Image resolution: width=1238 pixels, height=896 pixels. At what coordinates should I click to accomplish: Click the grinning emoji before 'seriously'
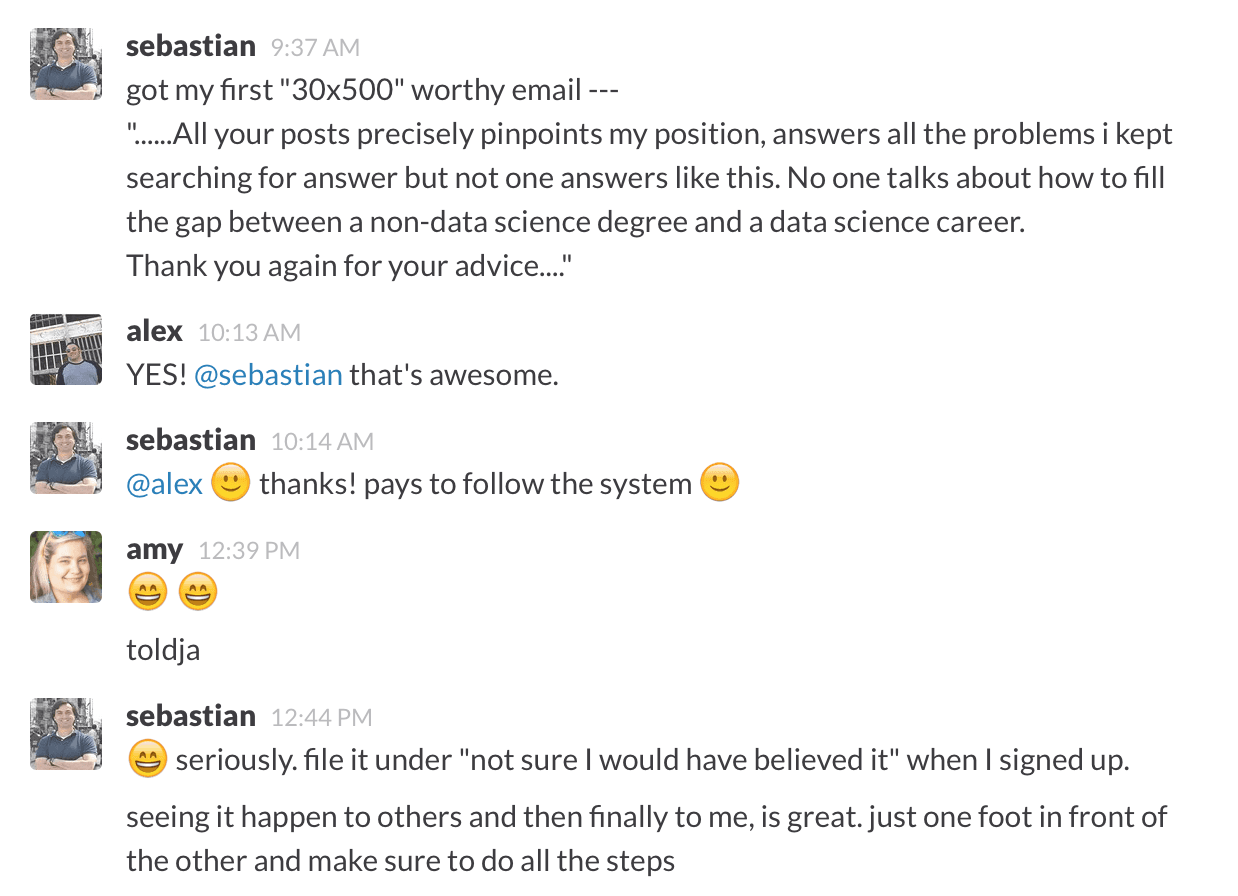(148, 761)
